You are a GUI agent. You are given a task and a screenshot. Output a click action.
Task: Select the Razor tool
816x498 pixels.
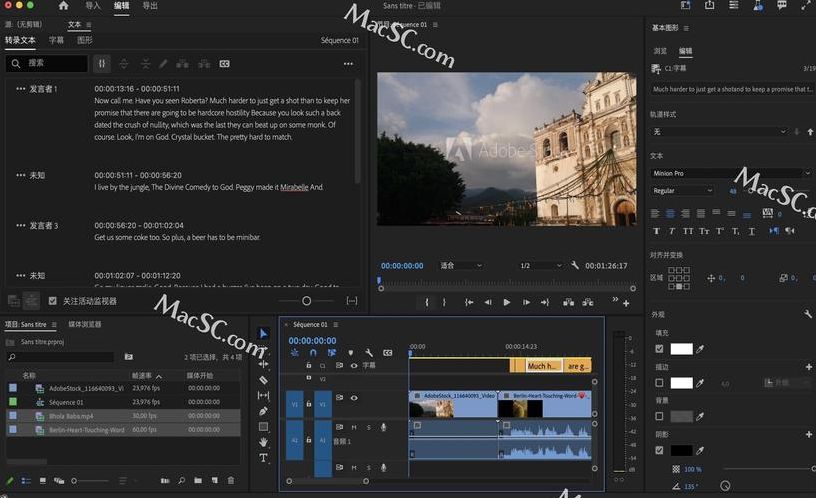[263, 380]
